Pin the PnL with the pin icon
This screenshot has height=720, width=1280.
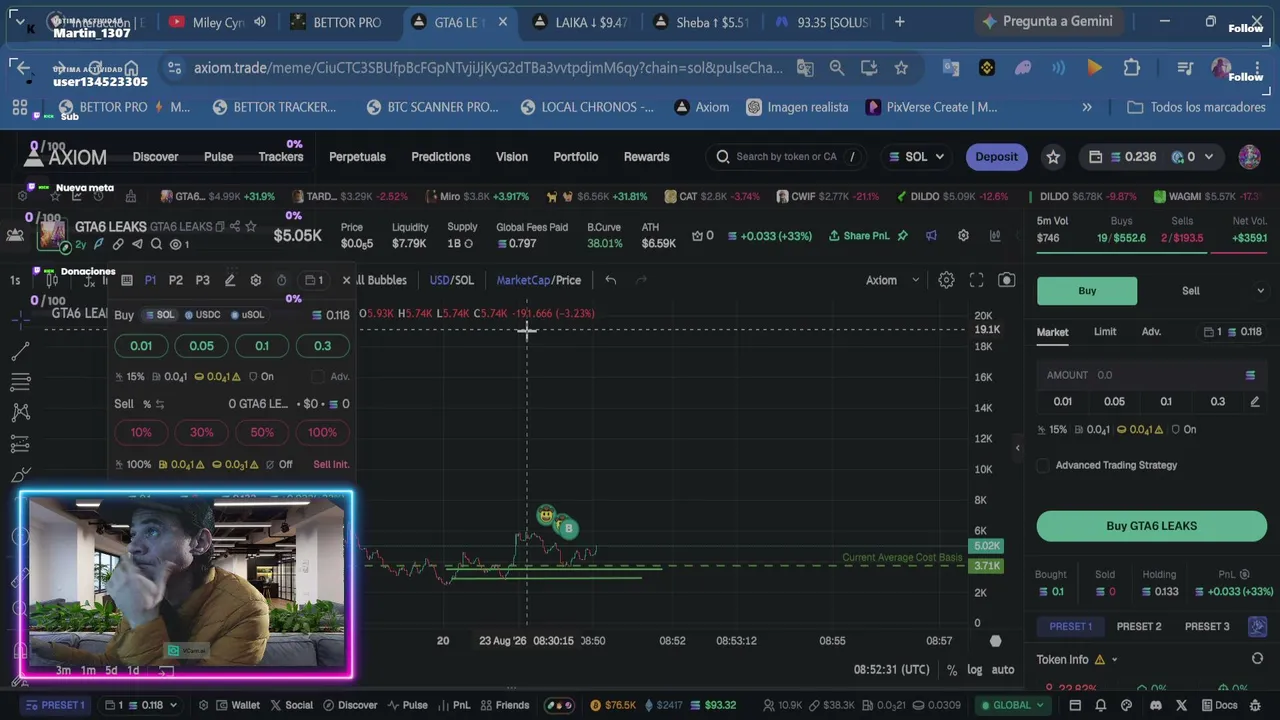click(902, 235)
